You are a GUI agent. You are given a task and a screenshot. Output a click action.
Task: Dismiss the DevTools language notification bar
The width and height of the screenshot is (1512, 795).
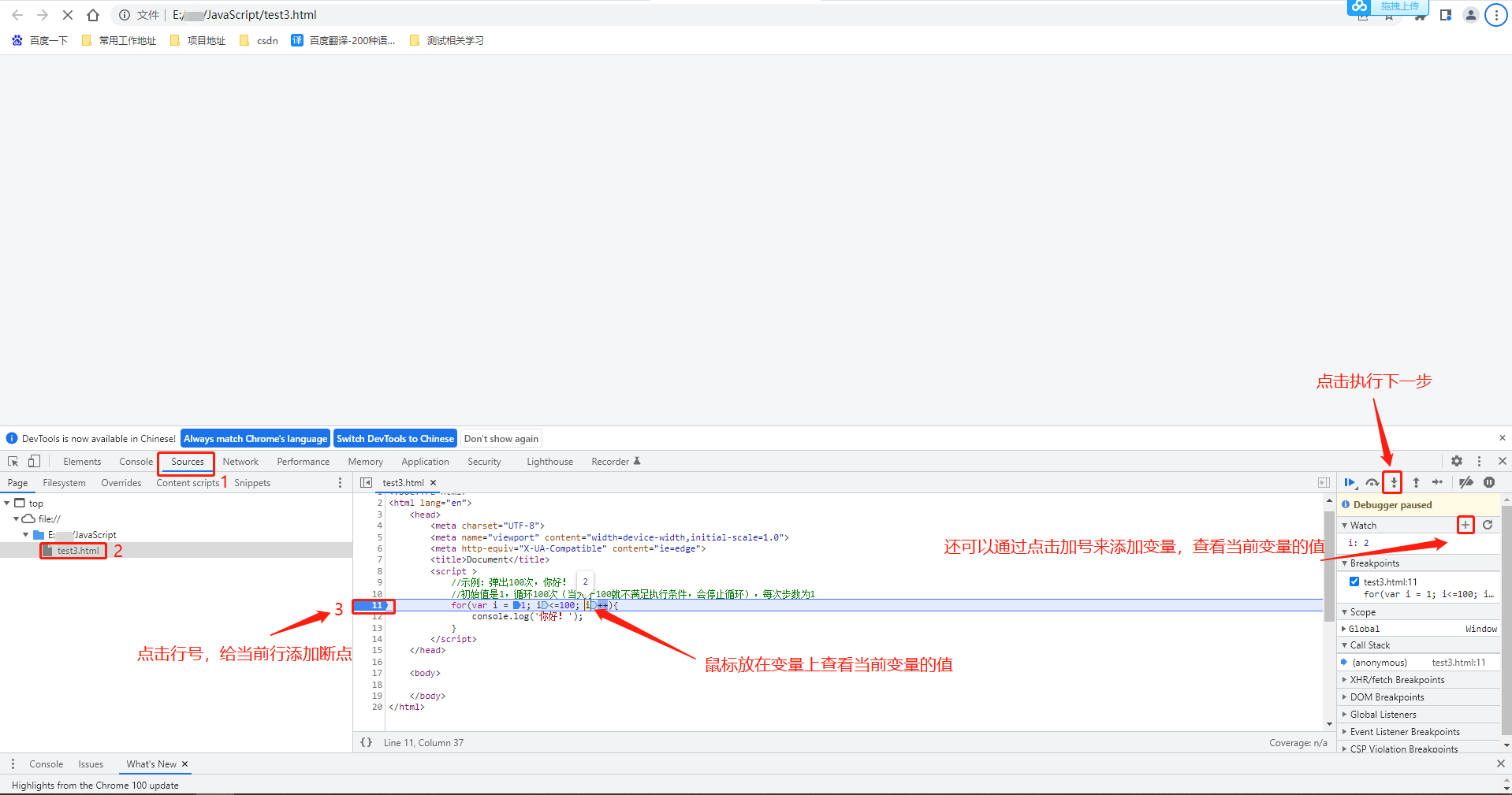click(1502, 438)
